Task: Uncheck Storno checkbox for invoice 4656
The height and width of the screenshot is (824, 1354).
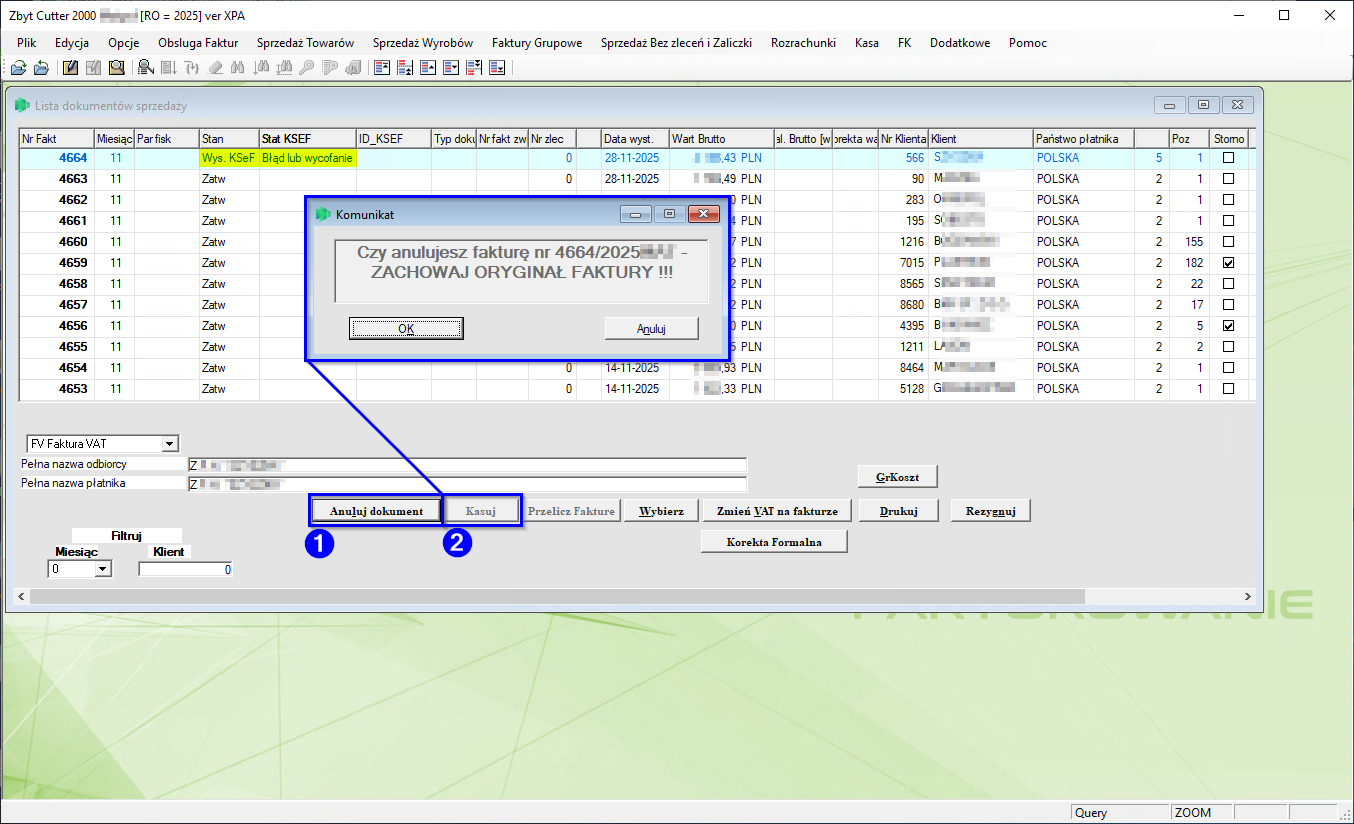Action: pos(1229,326)
